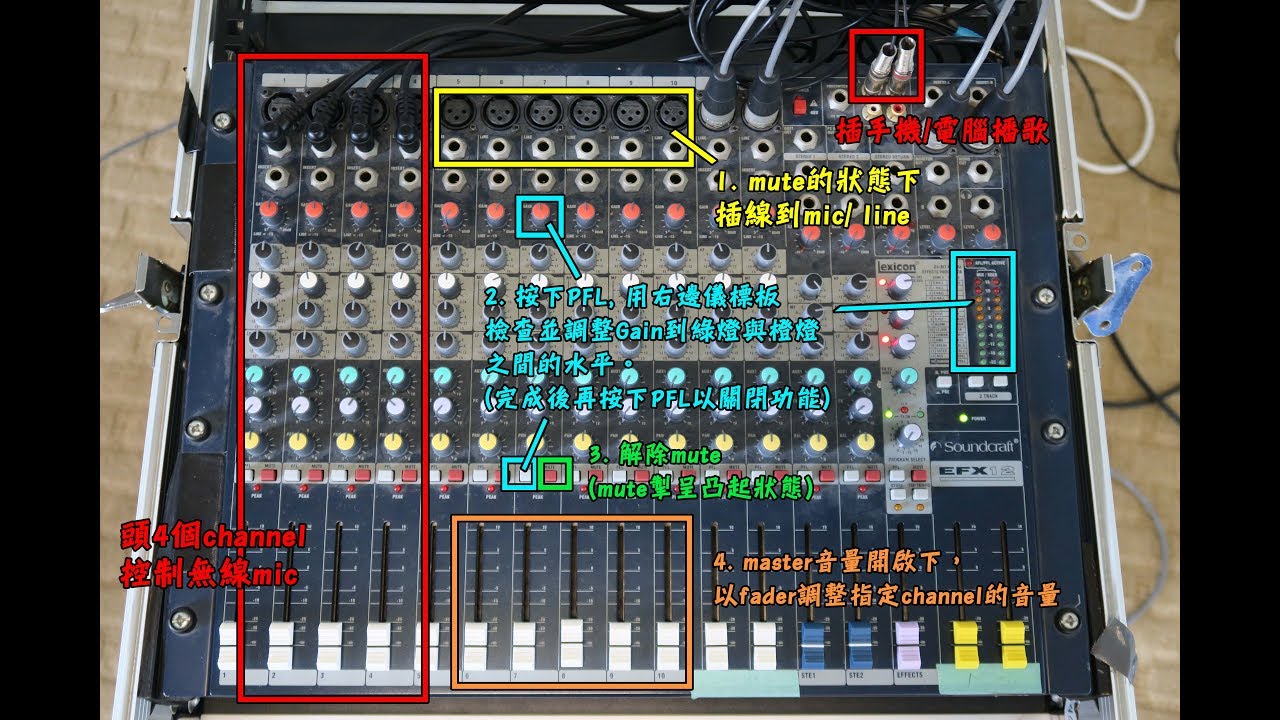This screenshot has width=1280, height=720.
Task: Toggle the red MUTE button on channel 3
Action: pyautogui.click(x=363, y=474)
